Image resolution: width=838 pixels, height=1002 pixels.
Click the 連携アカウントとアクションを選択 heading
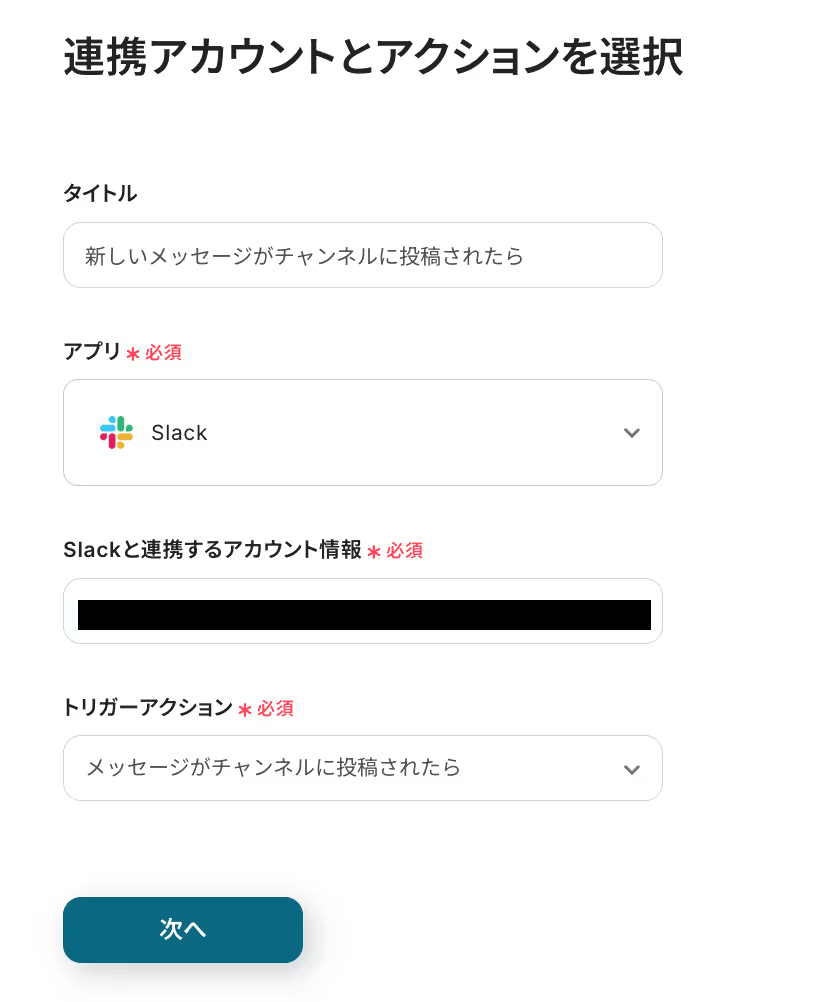click(x=373, y=57)
